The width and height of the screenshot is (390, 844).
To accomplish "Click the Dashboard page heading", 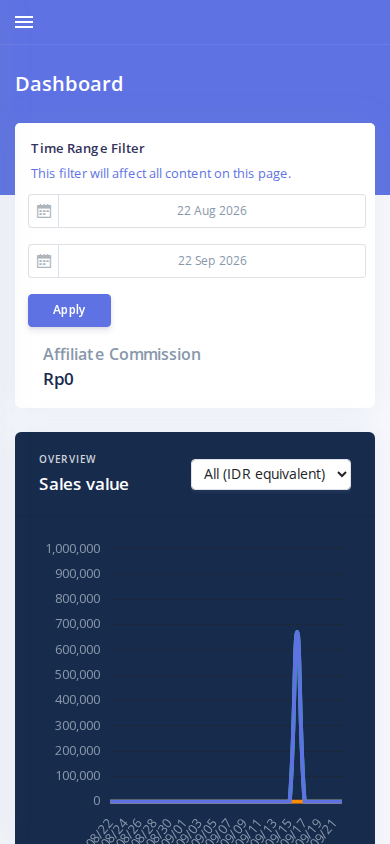I will [x=69, y=85].
